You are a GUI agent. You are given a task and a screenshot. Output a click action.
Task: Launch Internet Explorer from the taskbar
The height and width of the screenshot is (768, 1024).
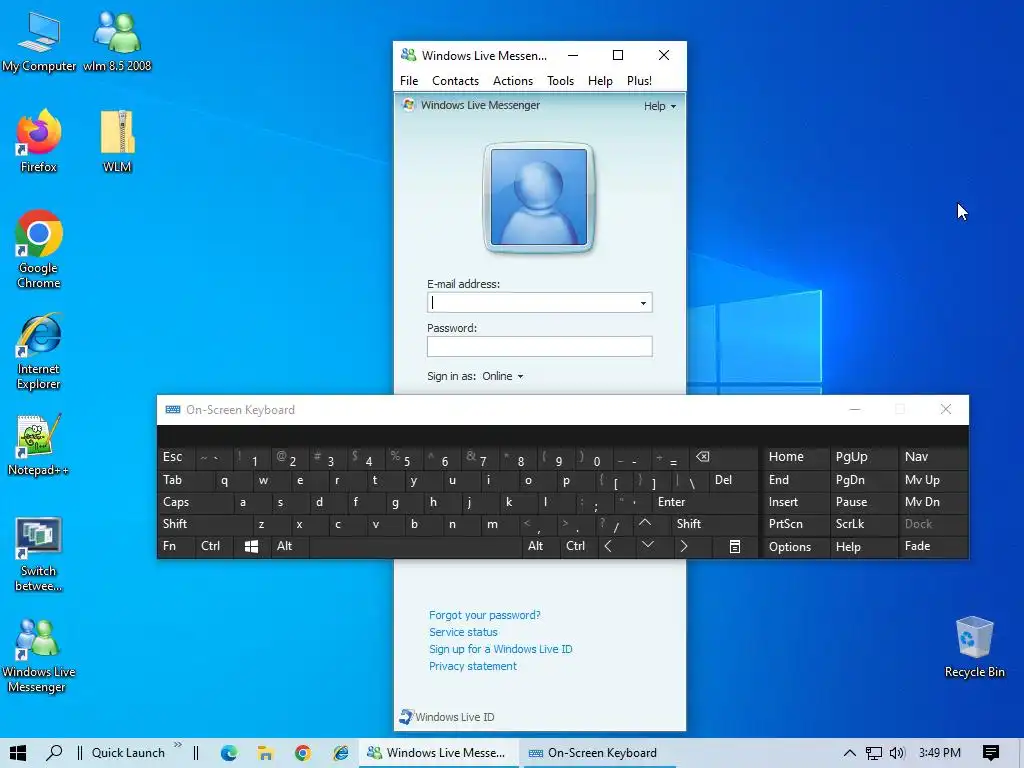click(x=340, y=753)
